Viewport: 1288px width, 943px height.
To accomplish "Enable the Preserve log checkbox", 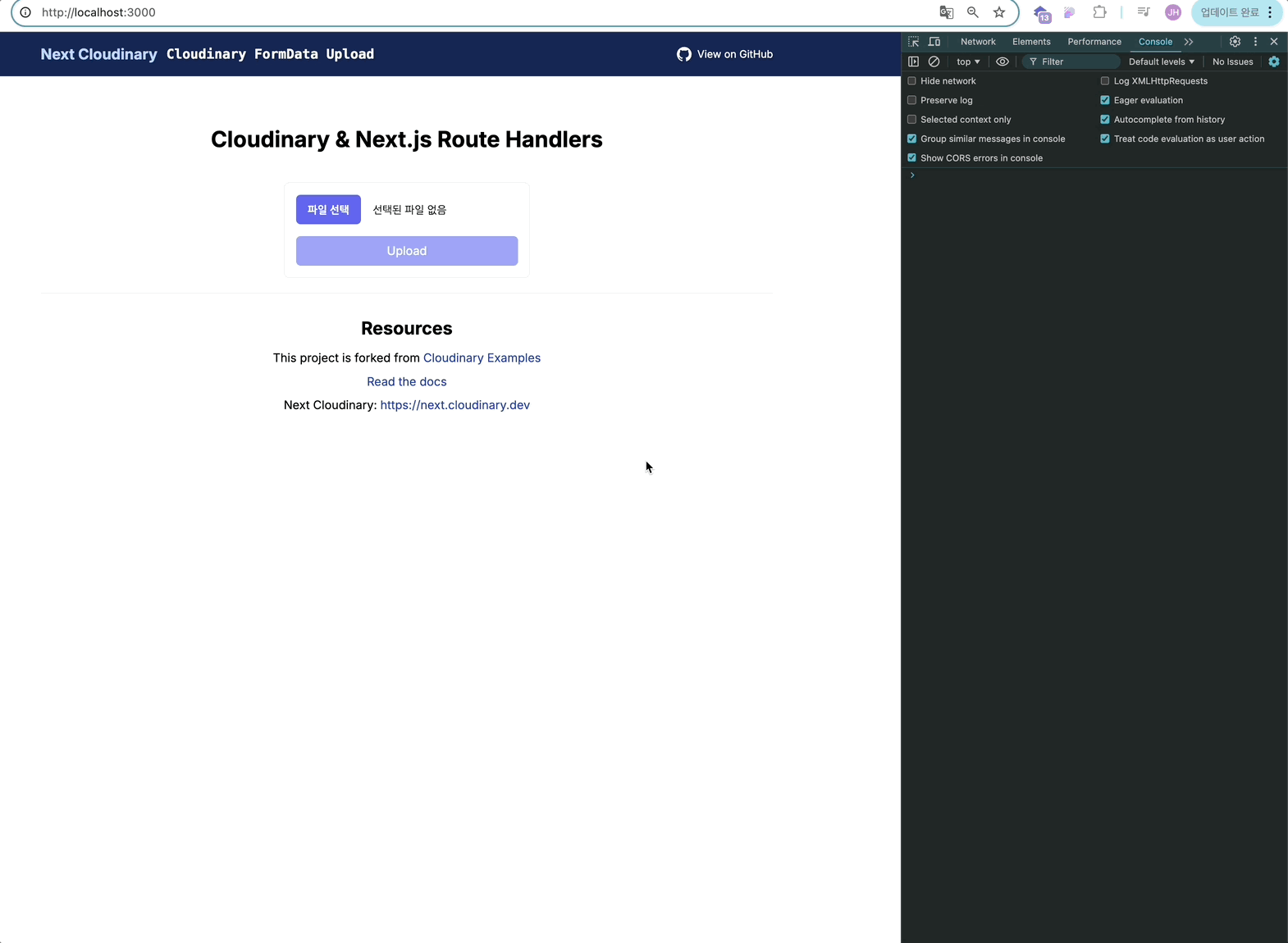I will [911, 100].
